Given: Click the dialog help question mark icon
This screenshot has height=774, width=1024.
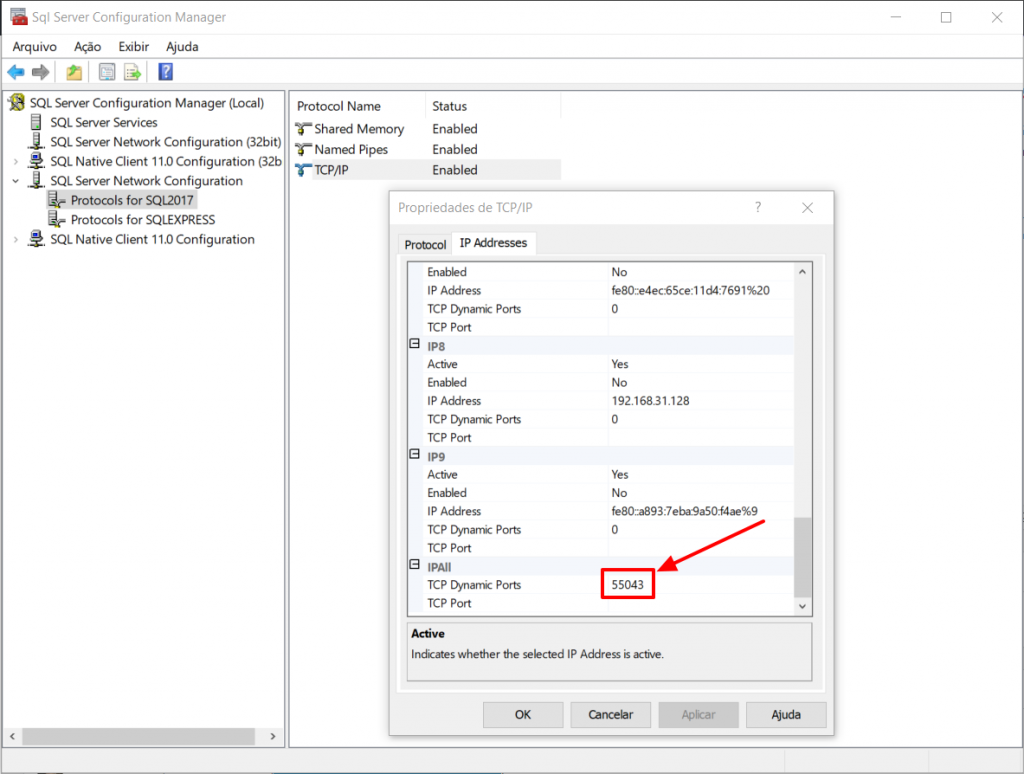Looking at the screenshot, I should coord(758,207).
